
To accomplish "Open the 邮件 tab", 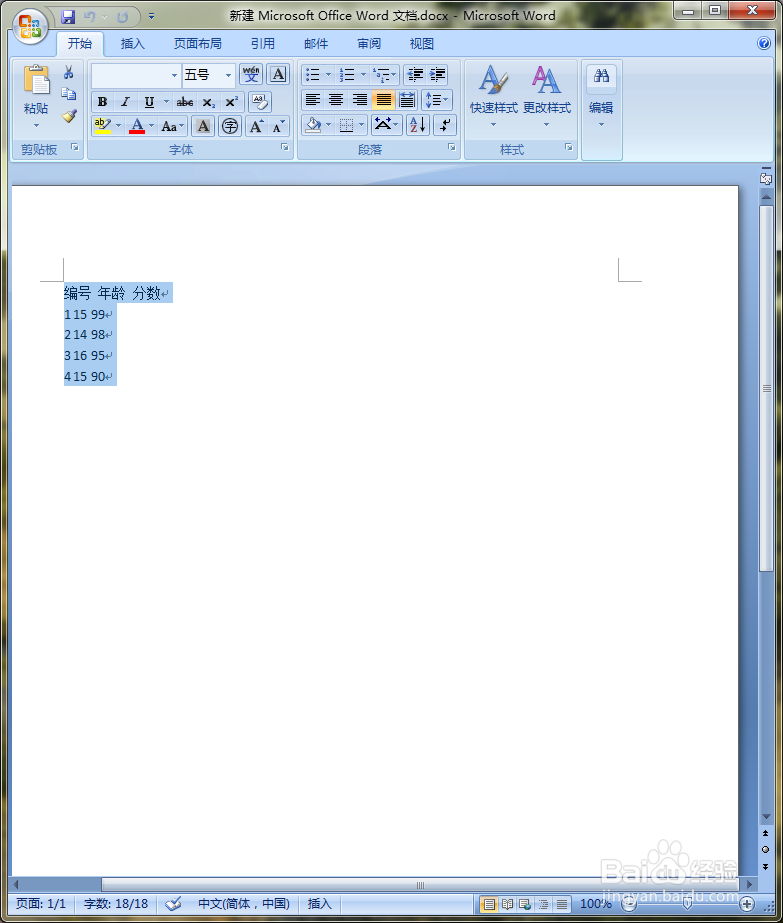I will coord(316,44).
